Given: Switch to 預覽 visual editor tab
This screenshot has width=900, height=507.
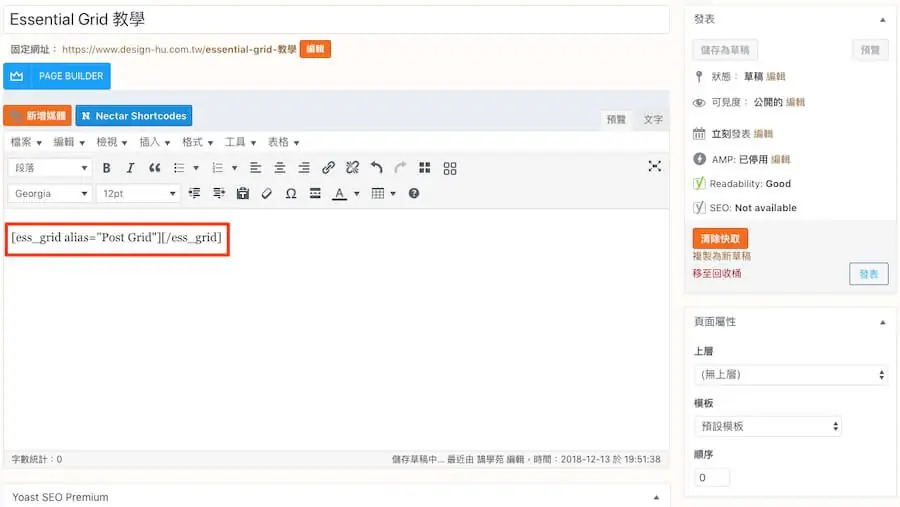Looking at the screenshot, I should [x=616, y=119].
